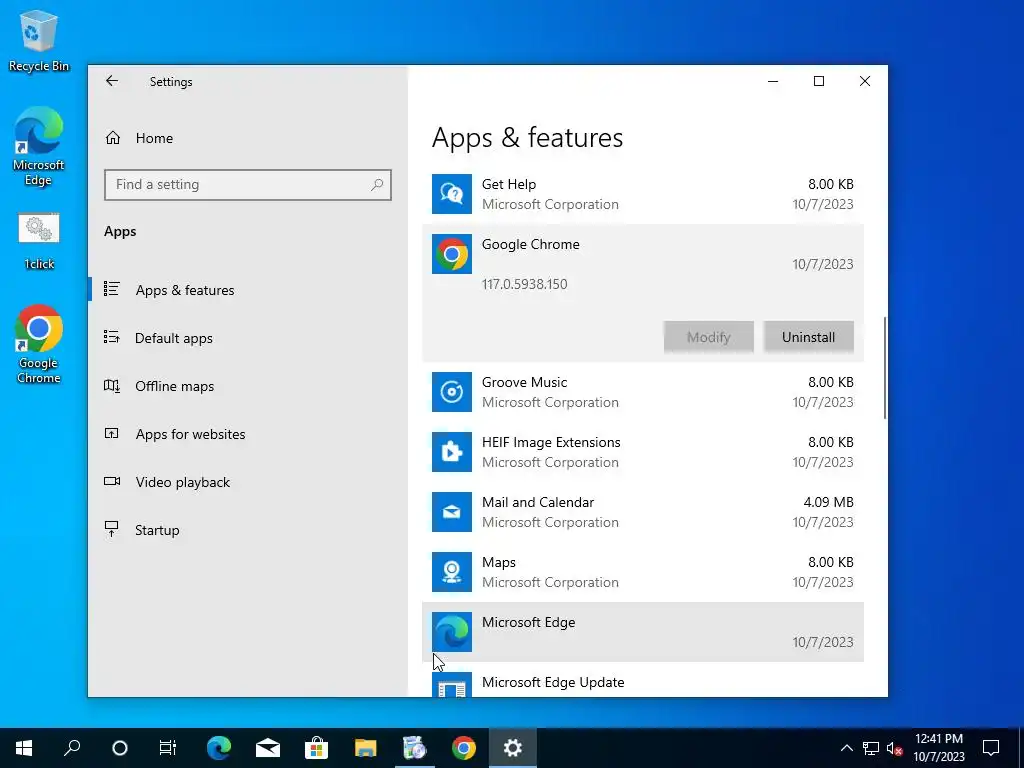Click the grayed Modify button
Image resolution: width=1024 pixels, height=768 pixels.
709,337
